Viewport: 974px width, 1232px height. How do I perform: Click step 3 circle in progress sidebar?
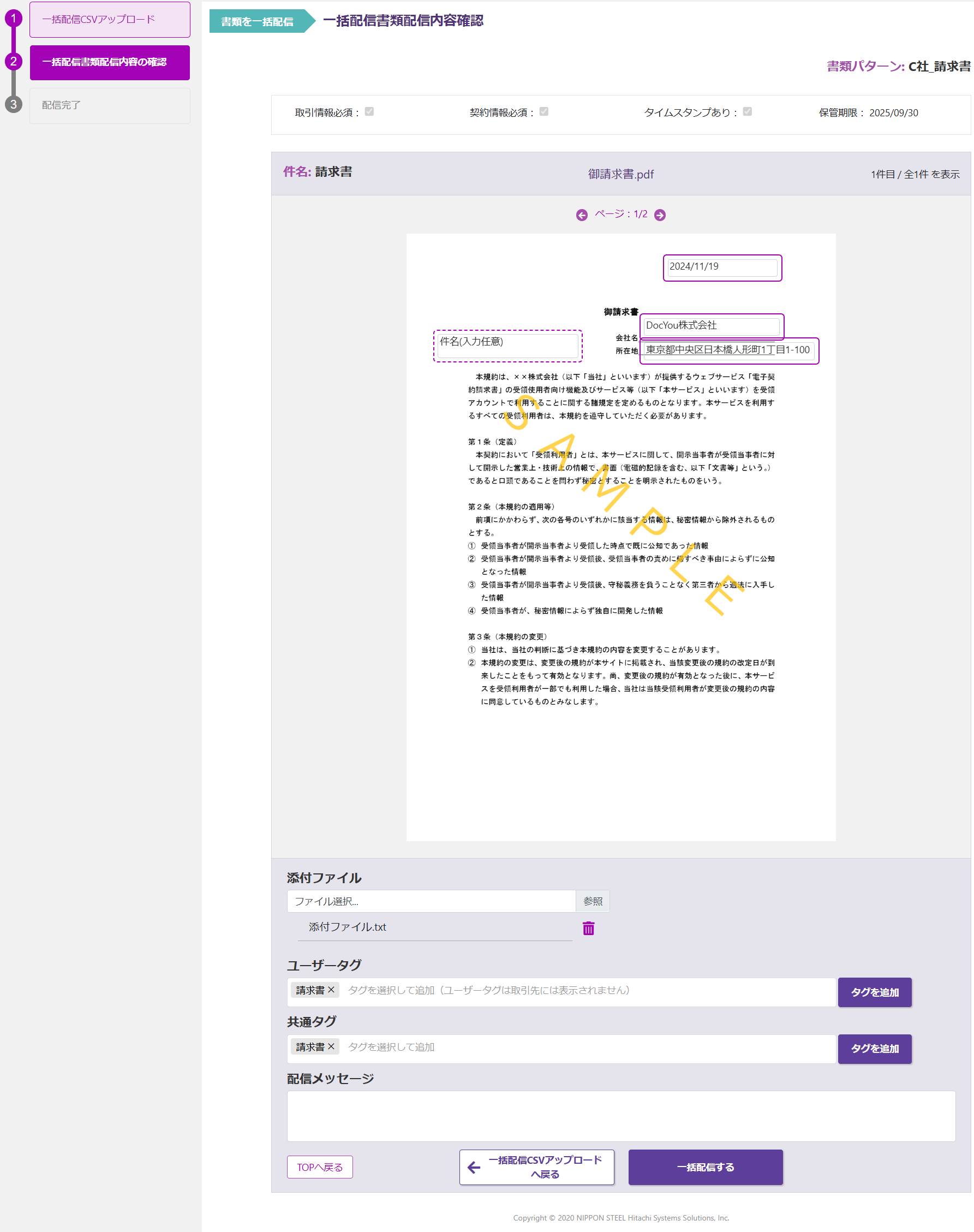point(13,105)
